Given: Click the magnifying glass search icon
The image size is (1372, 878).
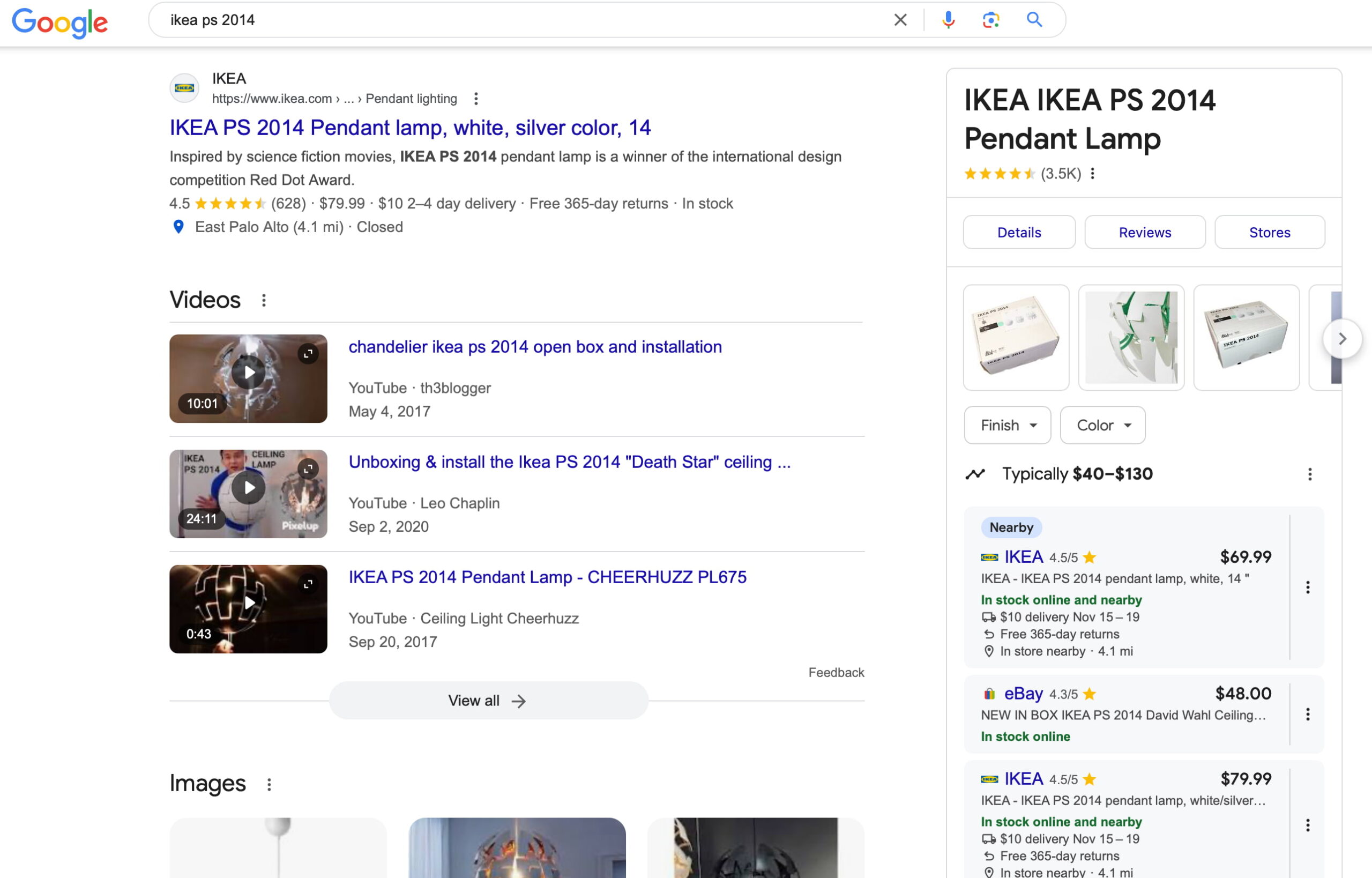Looking at the screenshot, I should [x=1034, y=20].
